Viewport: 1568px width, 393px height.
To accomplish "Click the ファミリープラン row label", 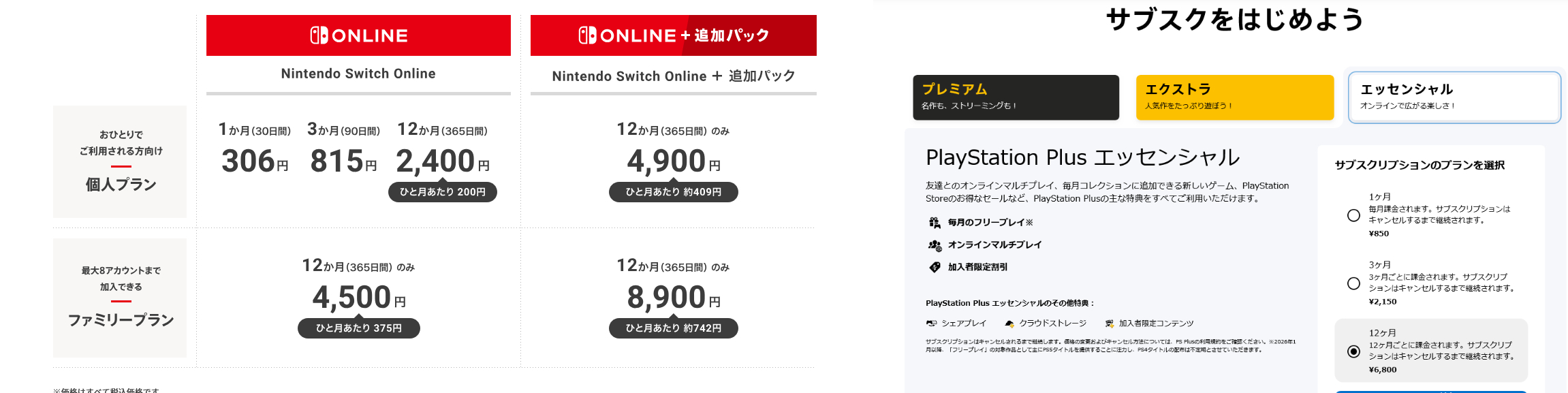I will (x=121, y=320).
